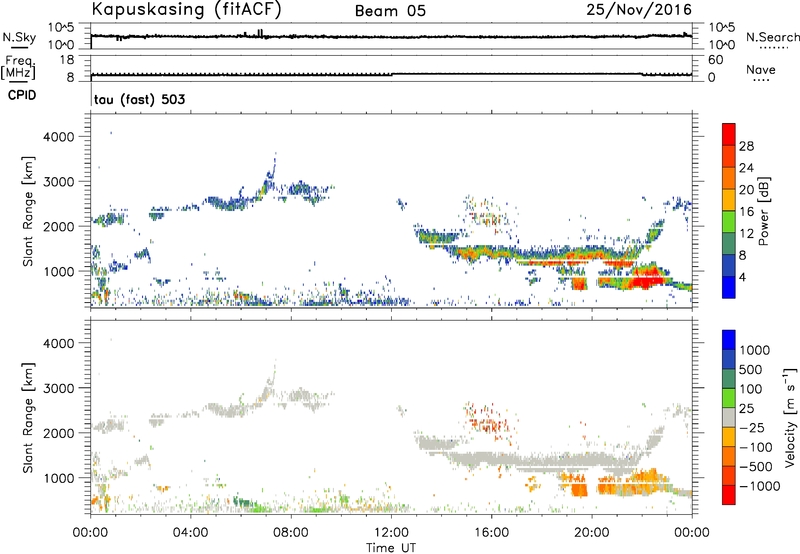Click the '3000' range tick in velocity panel

point(59,388)
